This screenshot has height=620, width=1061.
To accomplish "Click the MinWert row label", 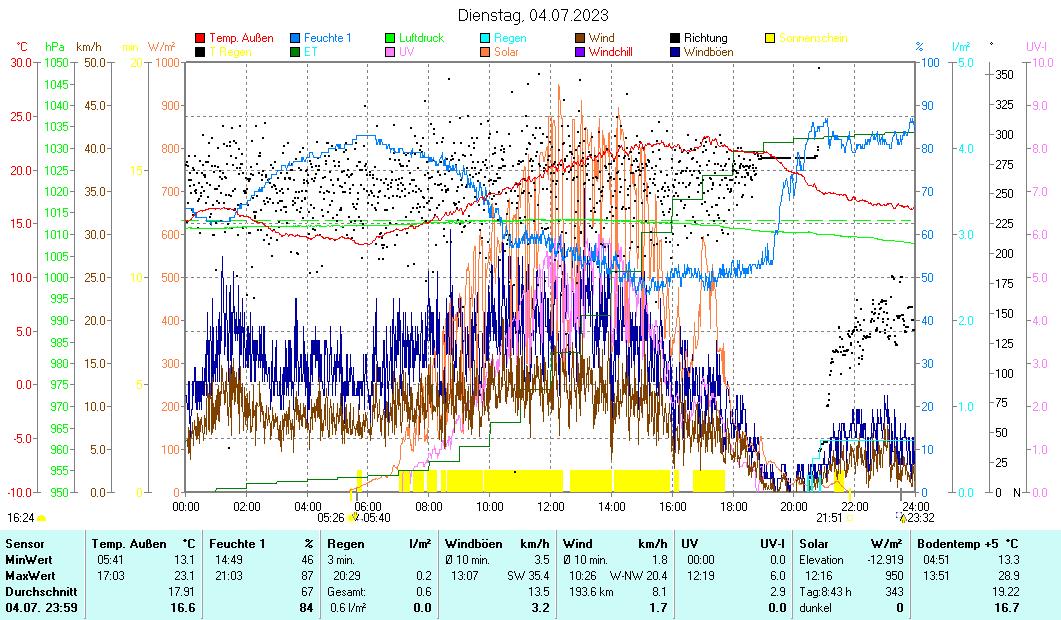I will coord(28,560).
